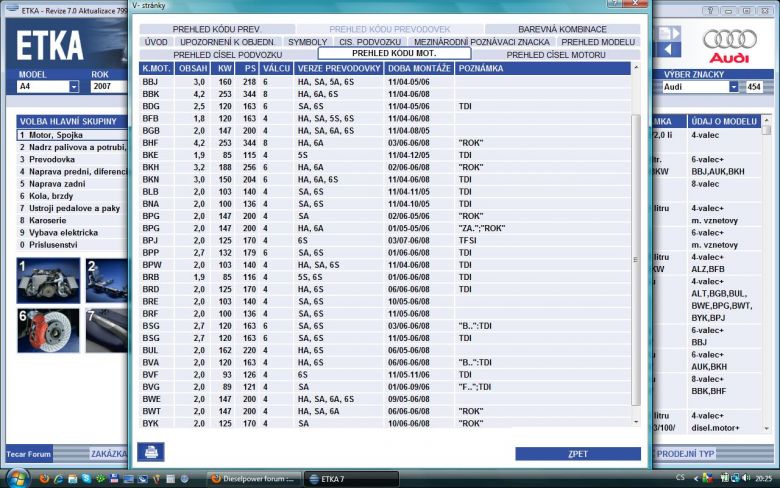Image resolution: width=780 pixels, height=488 pixels.
Task: Select main group 0 Prislusenstvi
Action: (72, 245)
